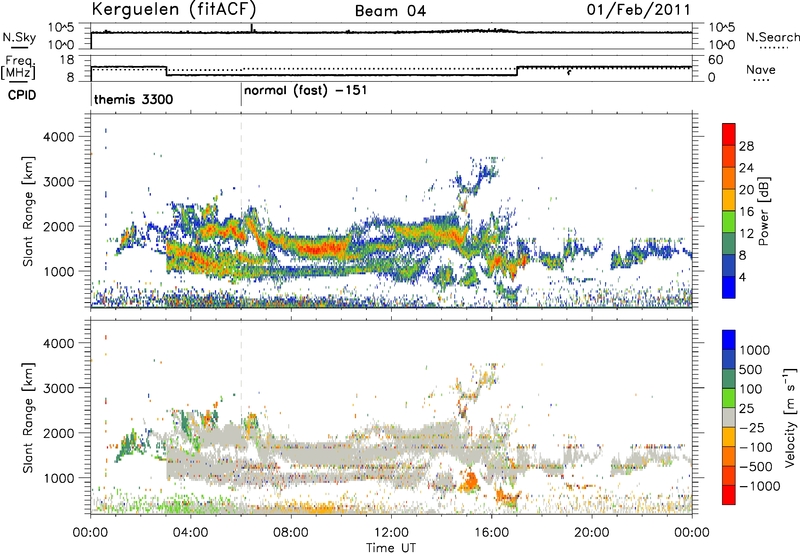Click the 'N.Search' legend label
This screenshot has width=800, height=554.
tap(772, 37)
